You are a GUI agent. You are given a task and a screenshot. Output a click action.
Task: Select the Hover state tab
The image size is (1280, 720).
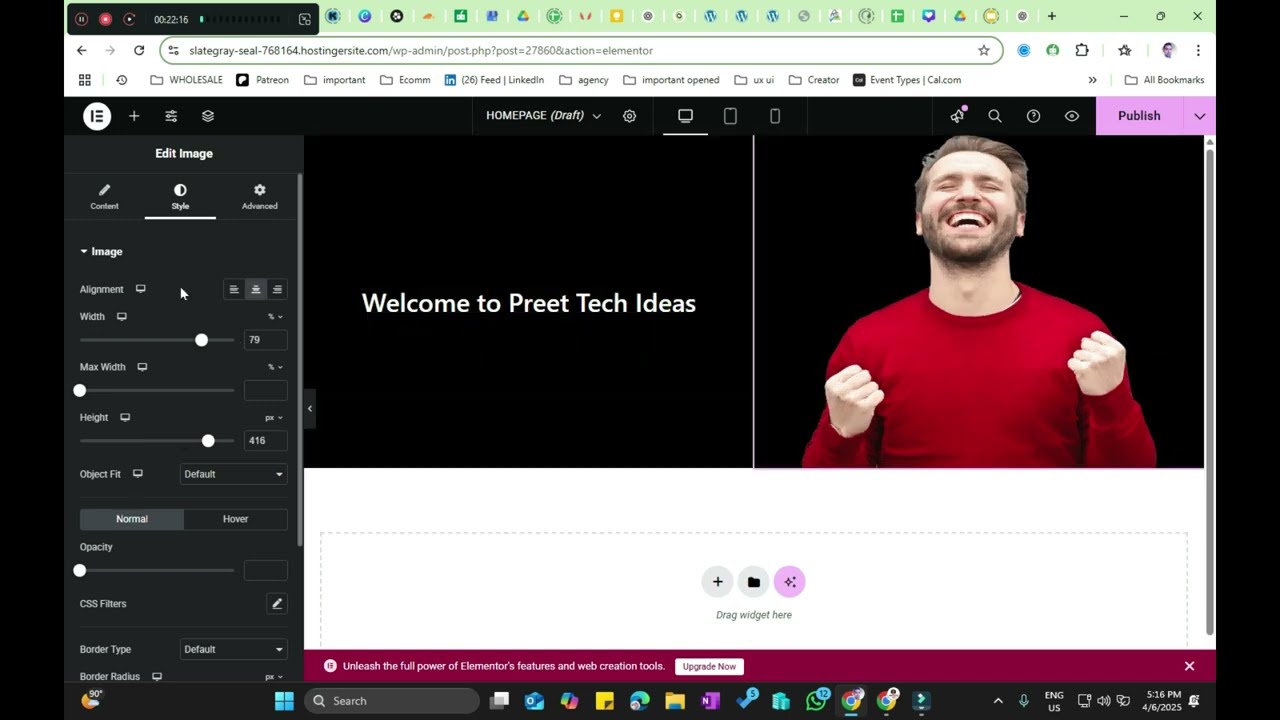click(x=236, y=519)
